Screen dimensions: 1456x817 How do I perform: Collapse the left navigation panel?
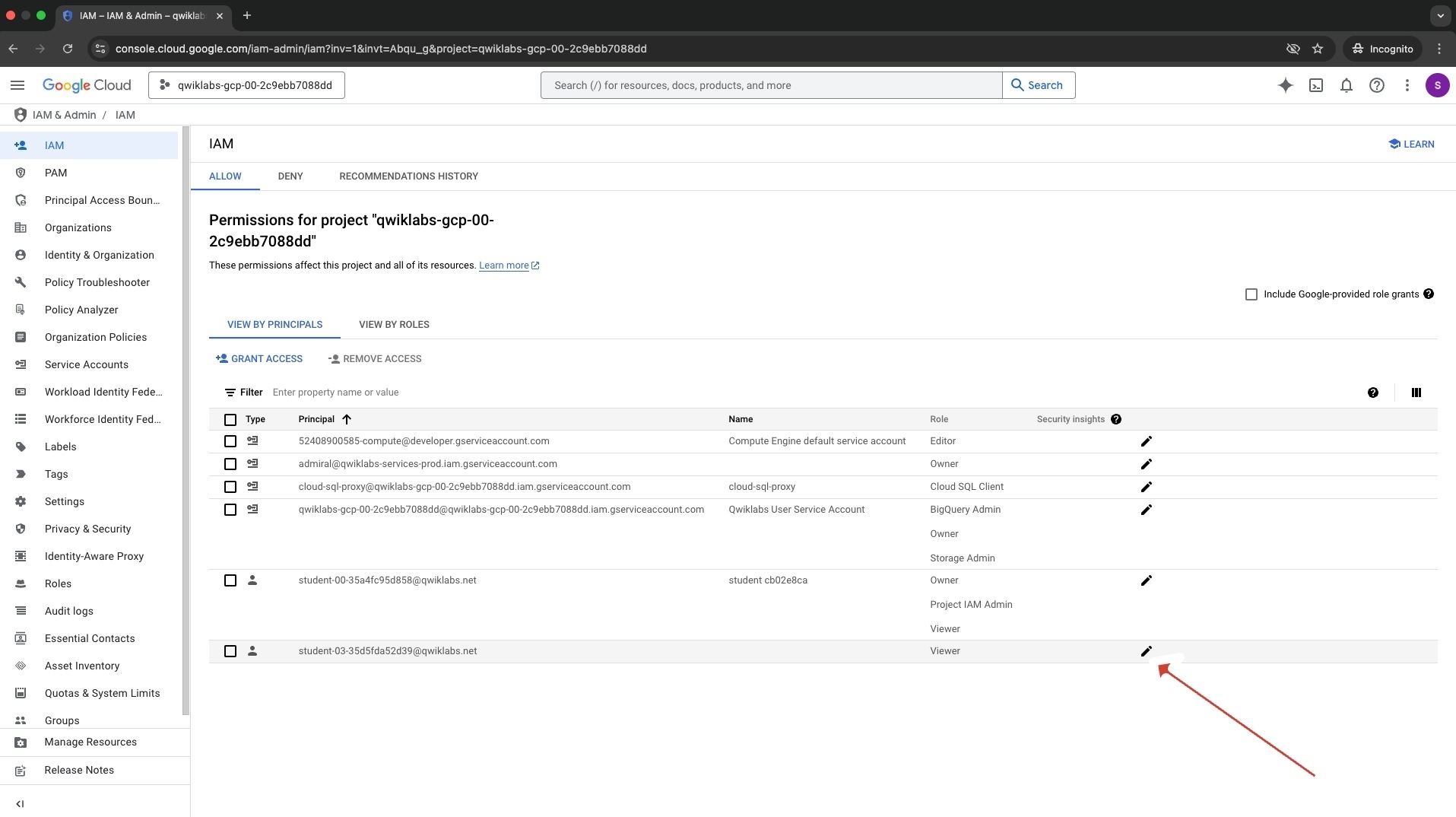(x=20, y=803)
